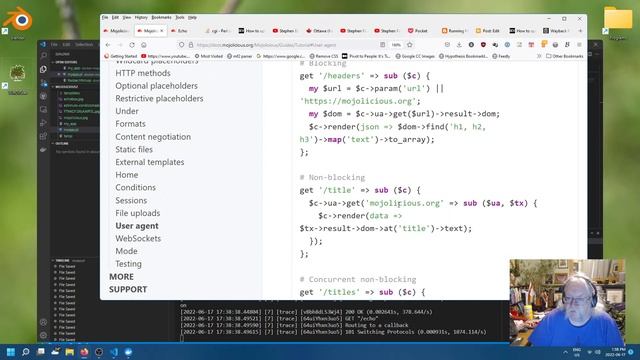
Task: Open Firefox downloads panel
Action: [459, 45]
